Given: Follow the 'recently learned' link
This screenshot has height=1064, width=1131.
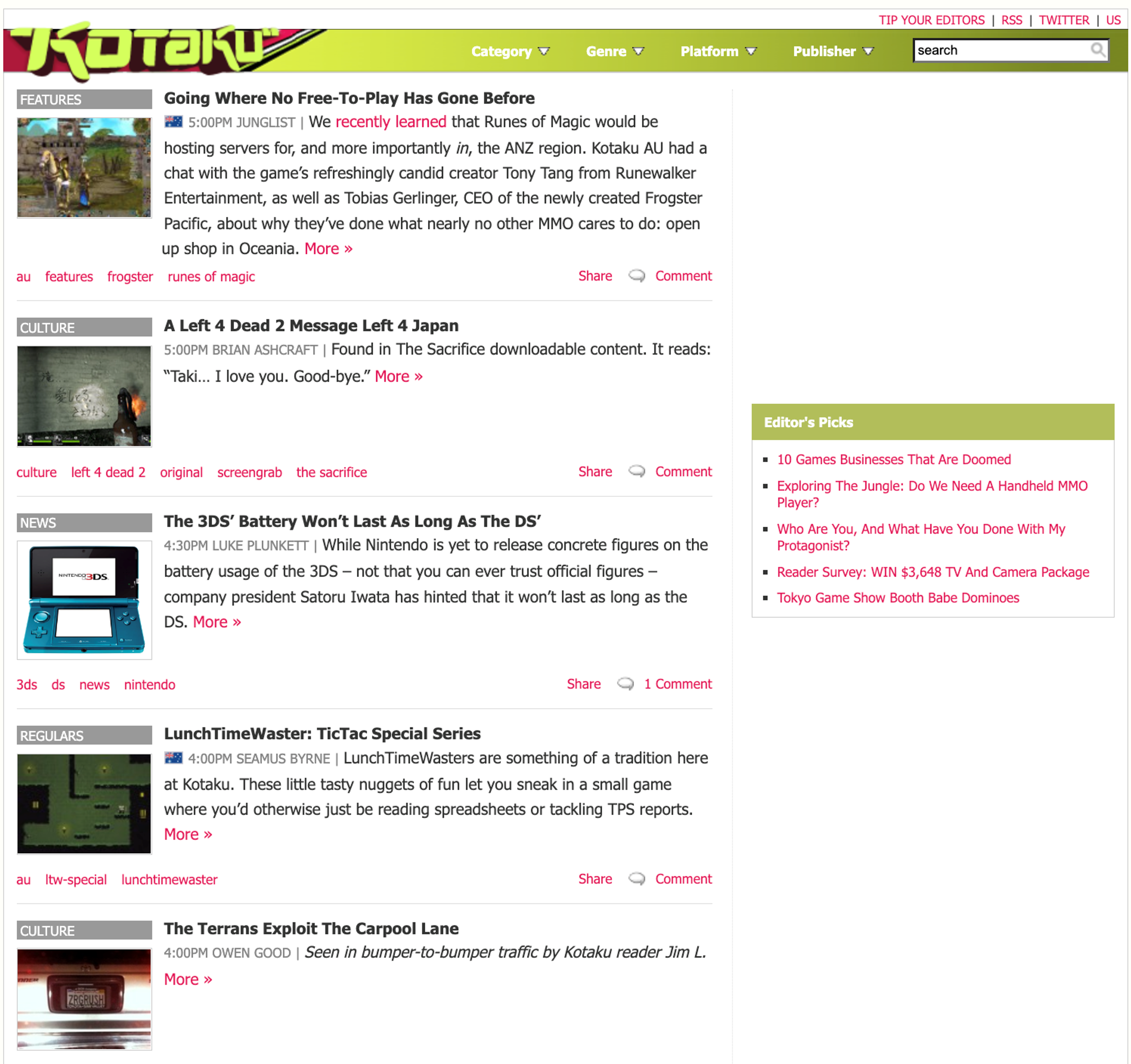Looking at the screenshot, I should click(391, 122).
